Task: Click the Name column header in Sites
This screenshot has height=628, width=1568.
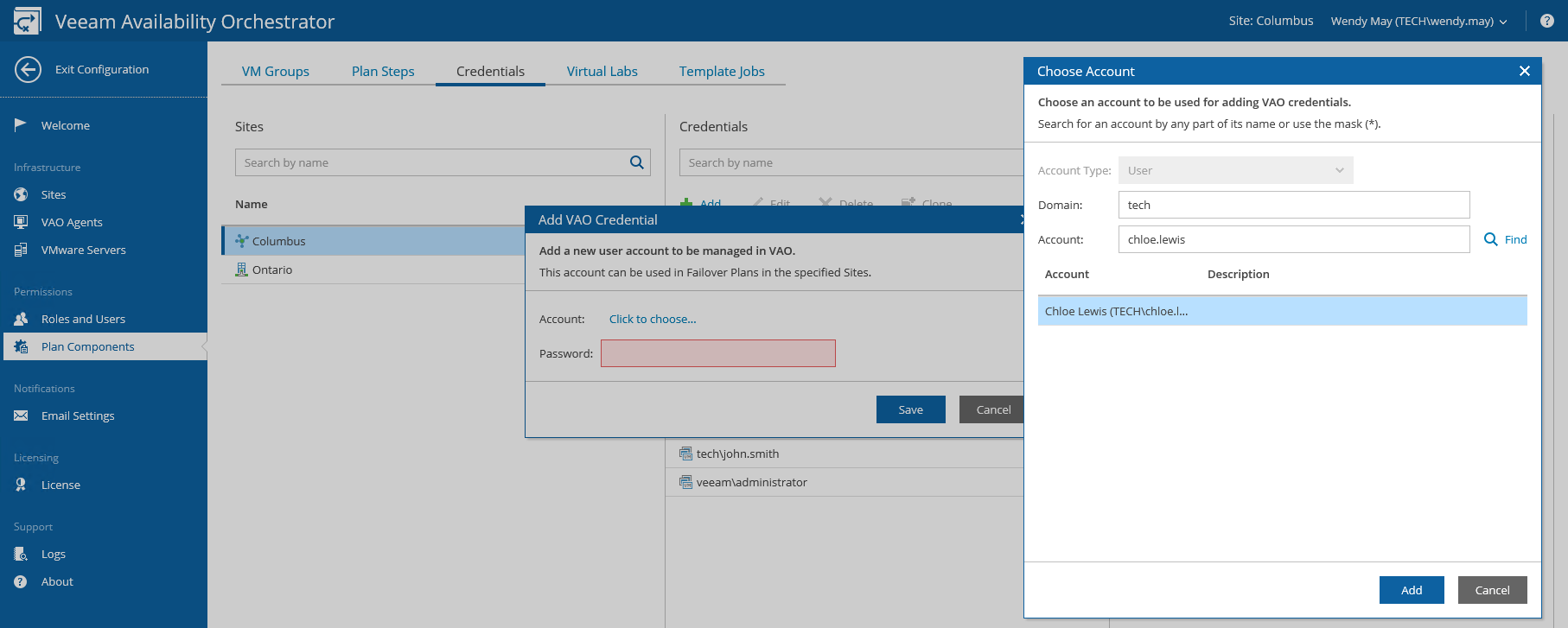Action: tap(252, 204)
